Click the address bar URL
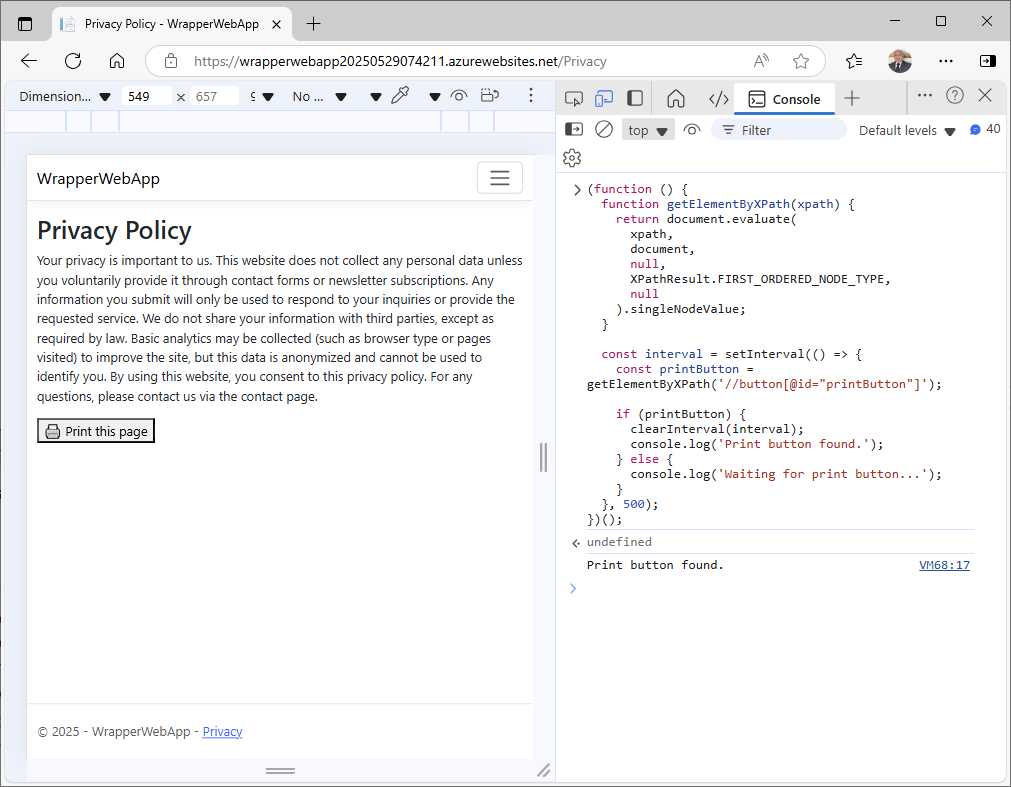The width and height of the screenshot is (1011, 787). 400,61
